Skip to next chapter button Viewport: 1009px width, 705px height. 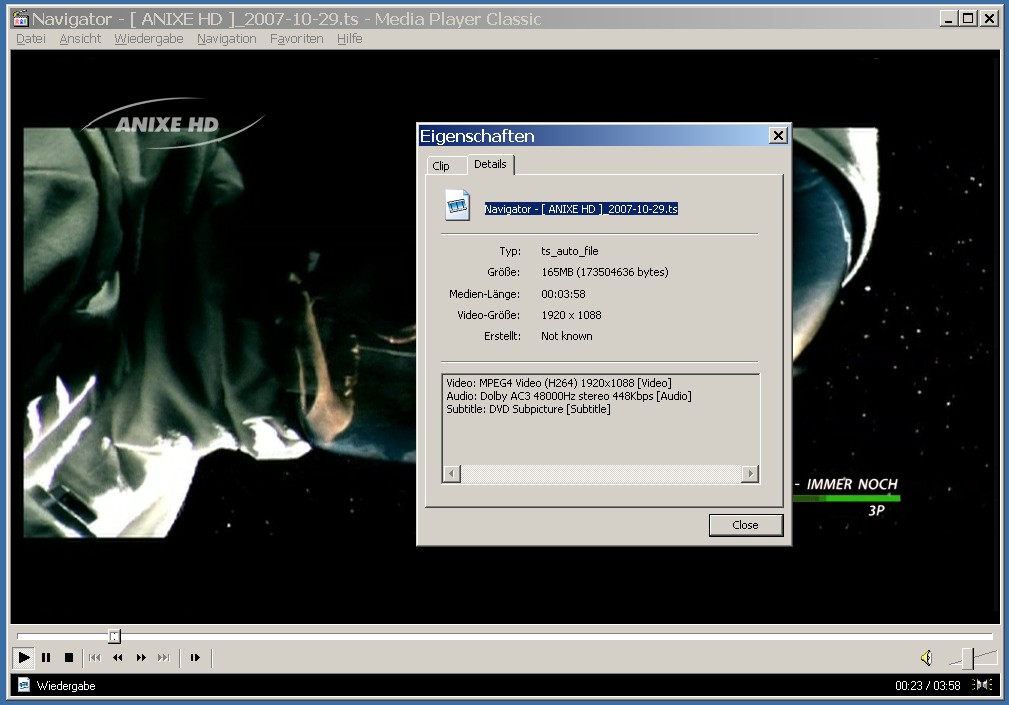point(164,657)
